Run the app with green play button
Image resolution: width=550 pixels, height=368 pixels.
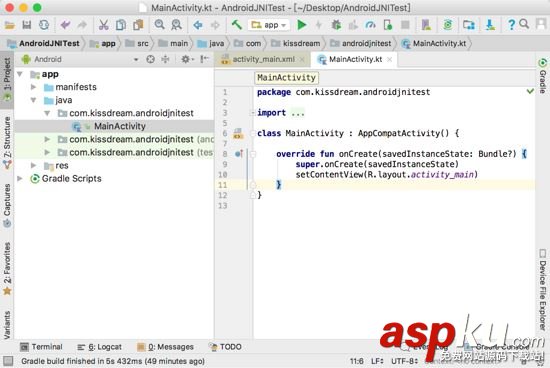302,25
